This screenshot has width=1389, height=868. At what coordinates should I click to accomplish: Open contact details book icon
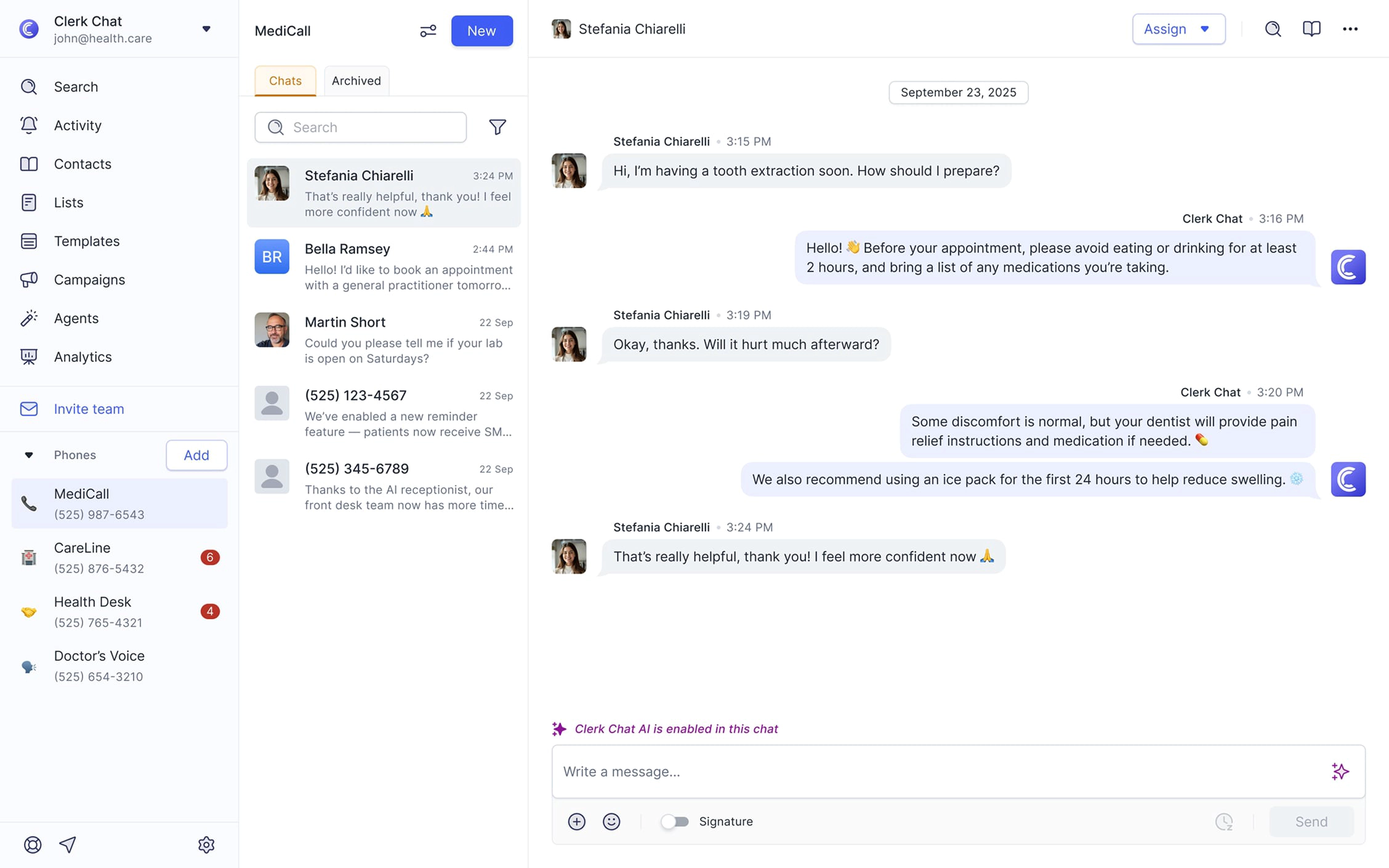tap(1311, 29)
